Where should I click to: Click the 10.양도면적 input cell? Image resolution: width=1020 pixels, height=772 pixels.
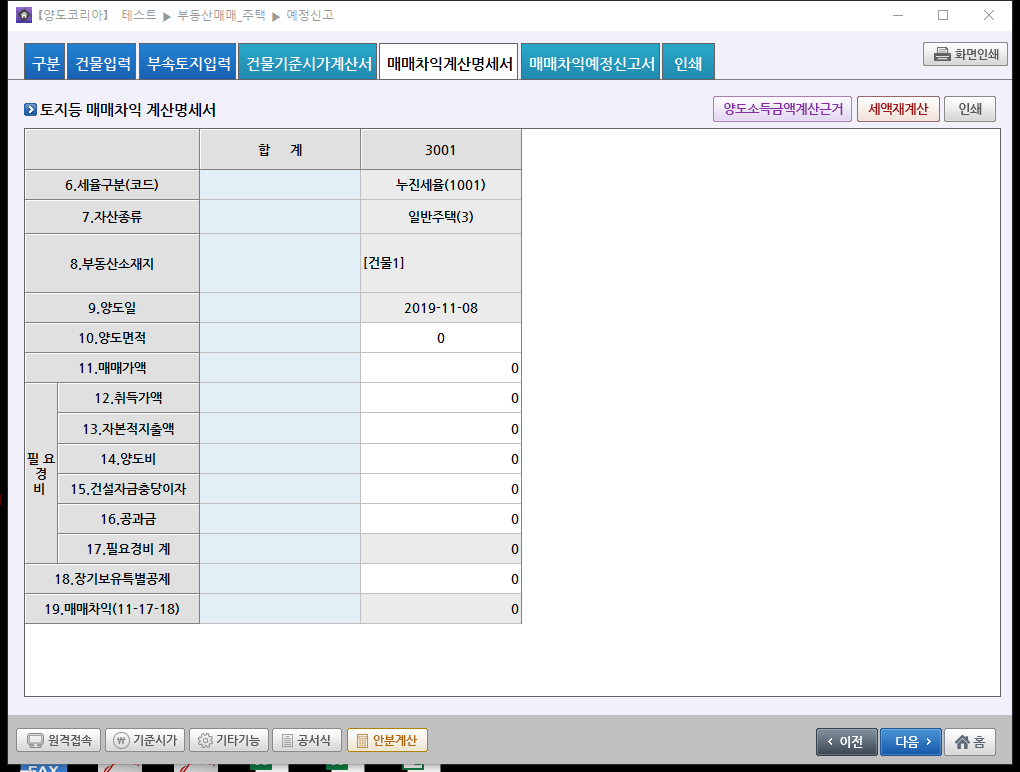(x=441, y=338)
